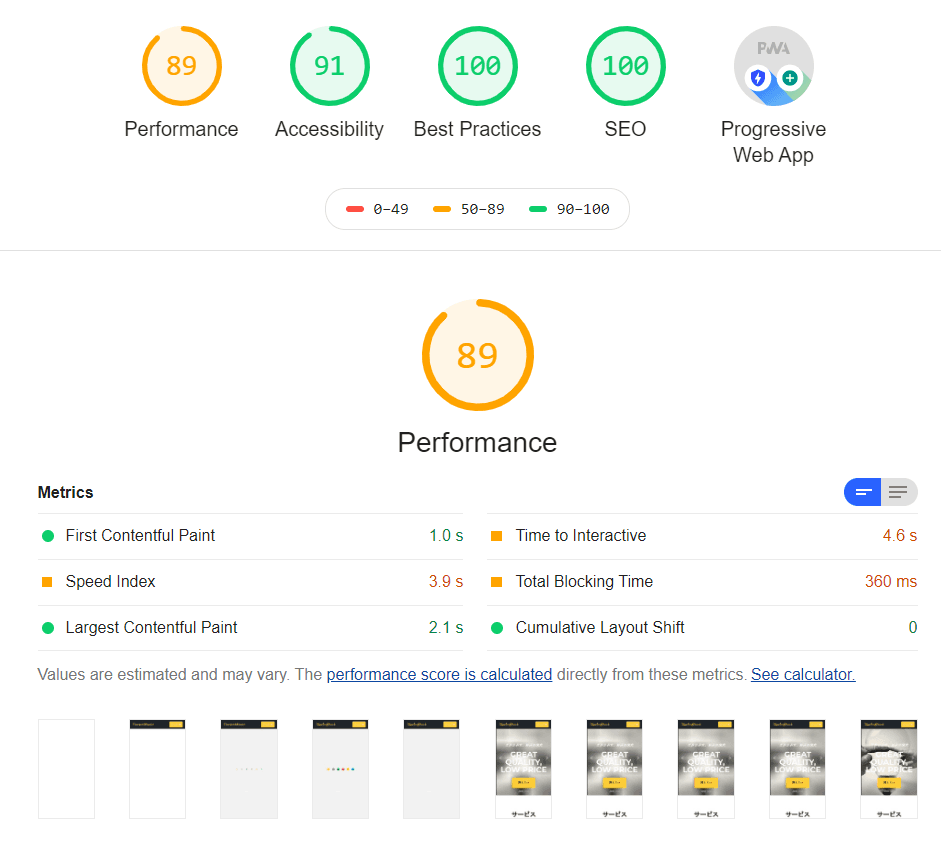Click the Accessibility score gauge showing 91
This screenshot has height=850, width=941.
[x=329, y=66]
